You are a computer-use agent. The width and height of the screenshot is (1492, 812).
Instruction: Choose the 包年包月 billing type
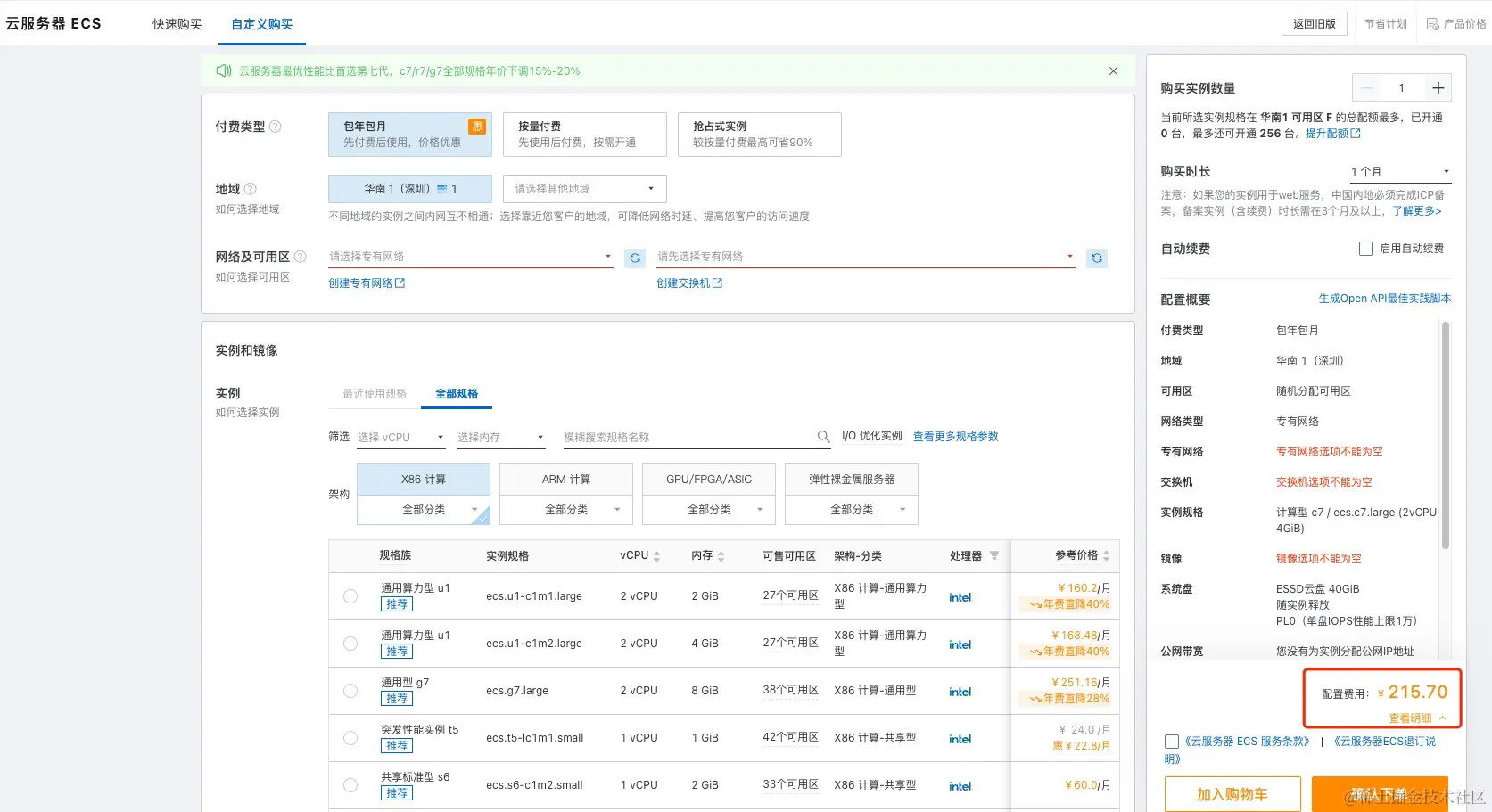pos(410,135)
